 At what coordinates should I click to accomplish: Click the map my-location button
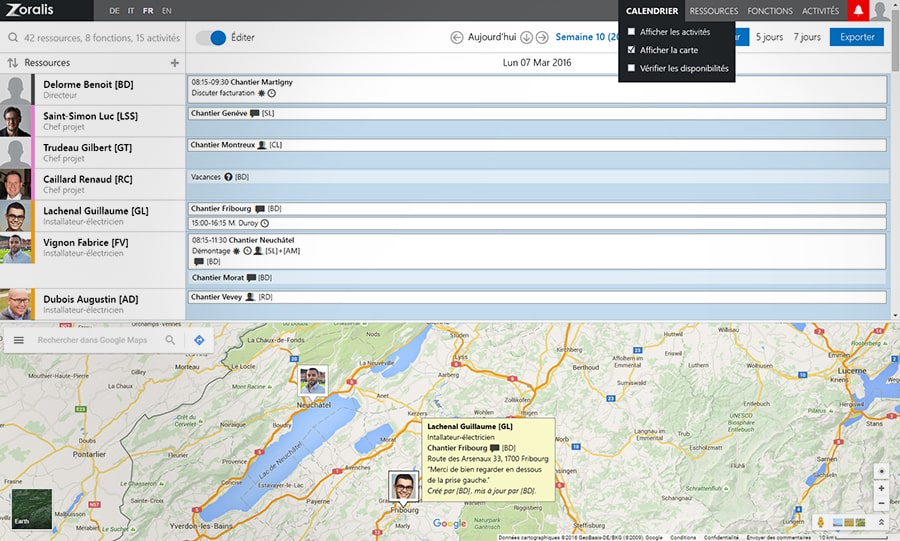click(x=881, y=471)
